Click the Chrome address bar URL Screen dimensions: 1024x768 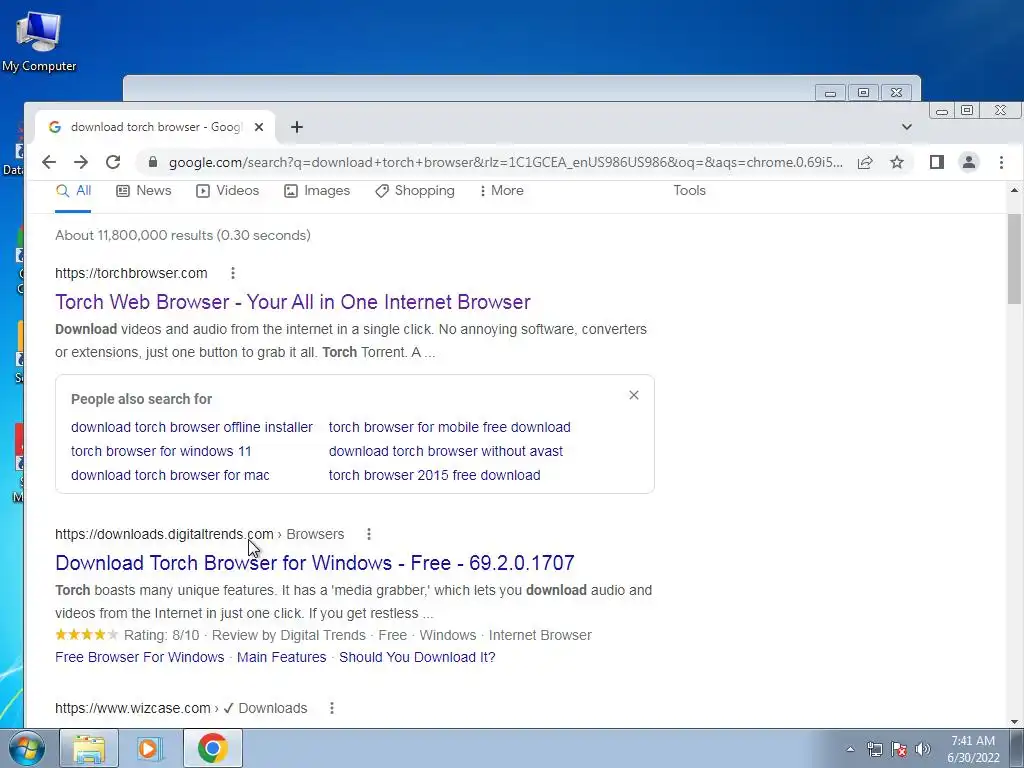tap(505, 162)
